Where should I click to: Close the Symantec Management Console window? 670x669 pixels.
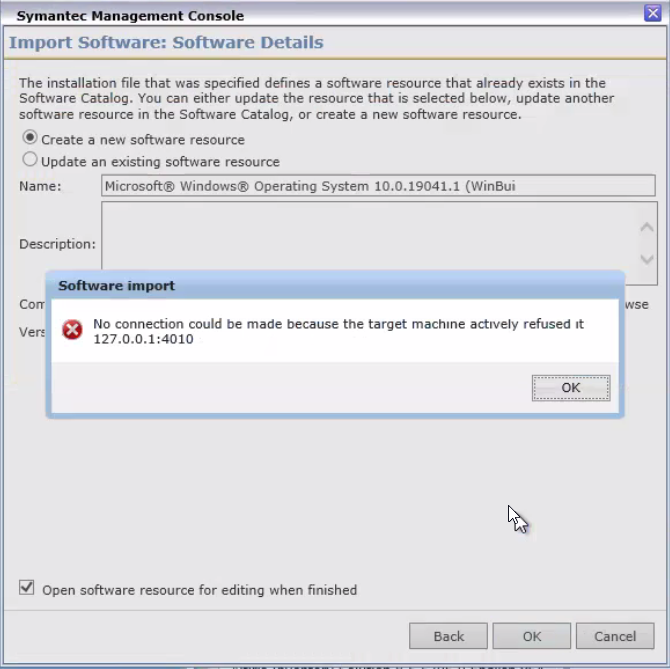652,13
